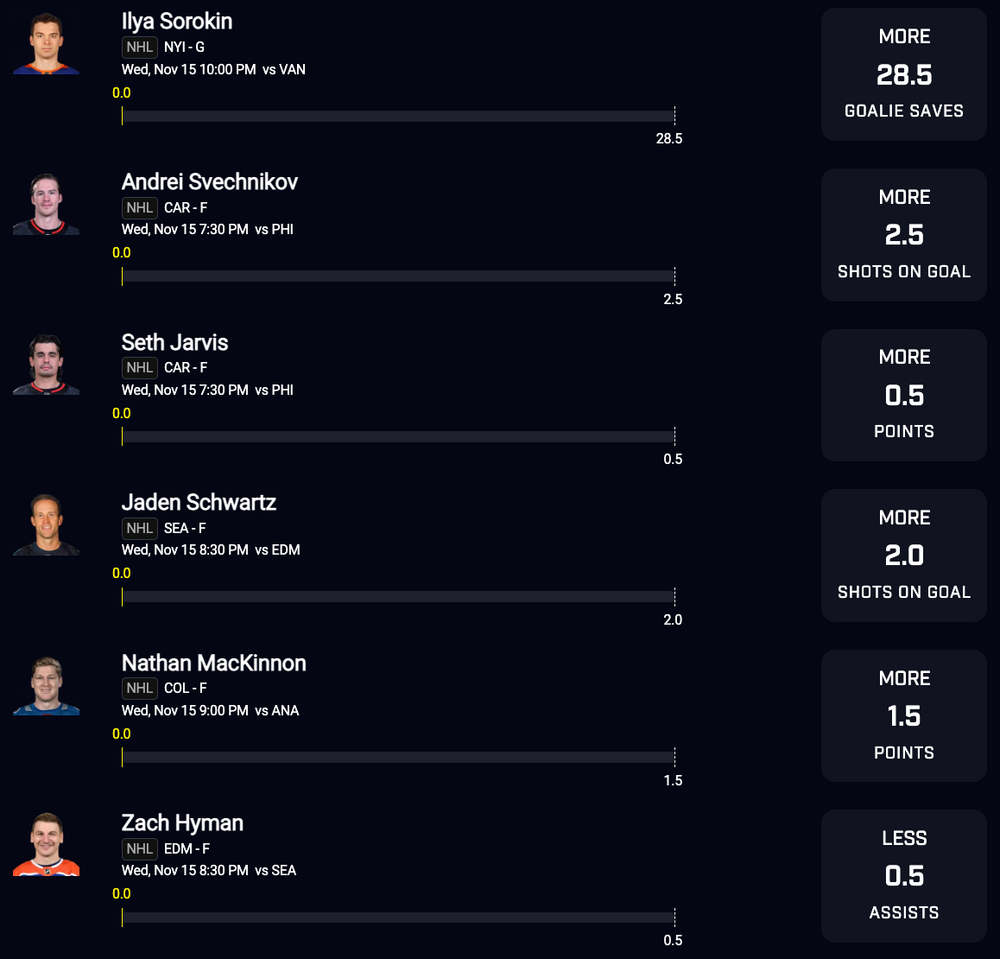Image resolution: width=1000 pixels, height=959 pixels.
Task: Click Ilya Sorokin's saves progress bar
Action: coord(398,116)
